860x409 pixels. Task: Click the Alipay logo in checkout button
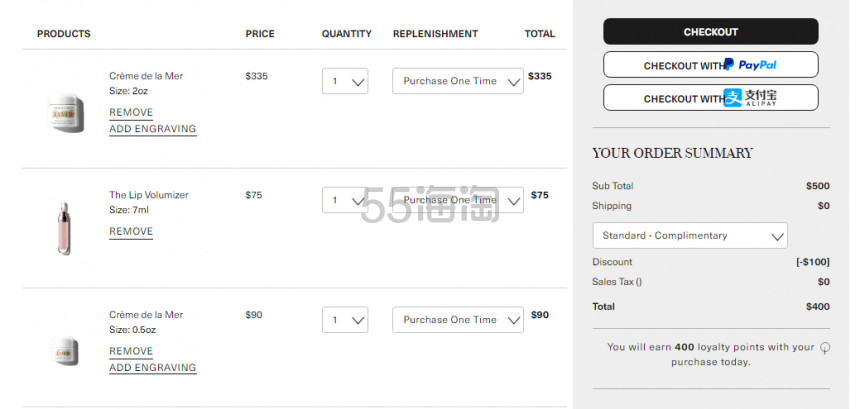pos(750,98)
